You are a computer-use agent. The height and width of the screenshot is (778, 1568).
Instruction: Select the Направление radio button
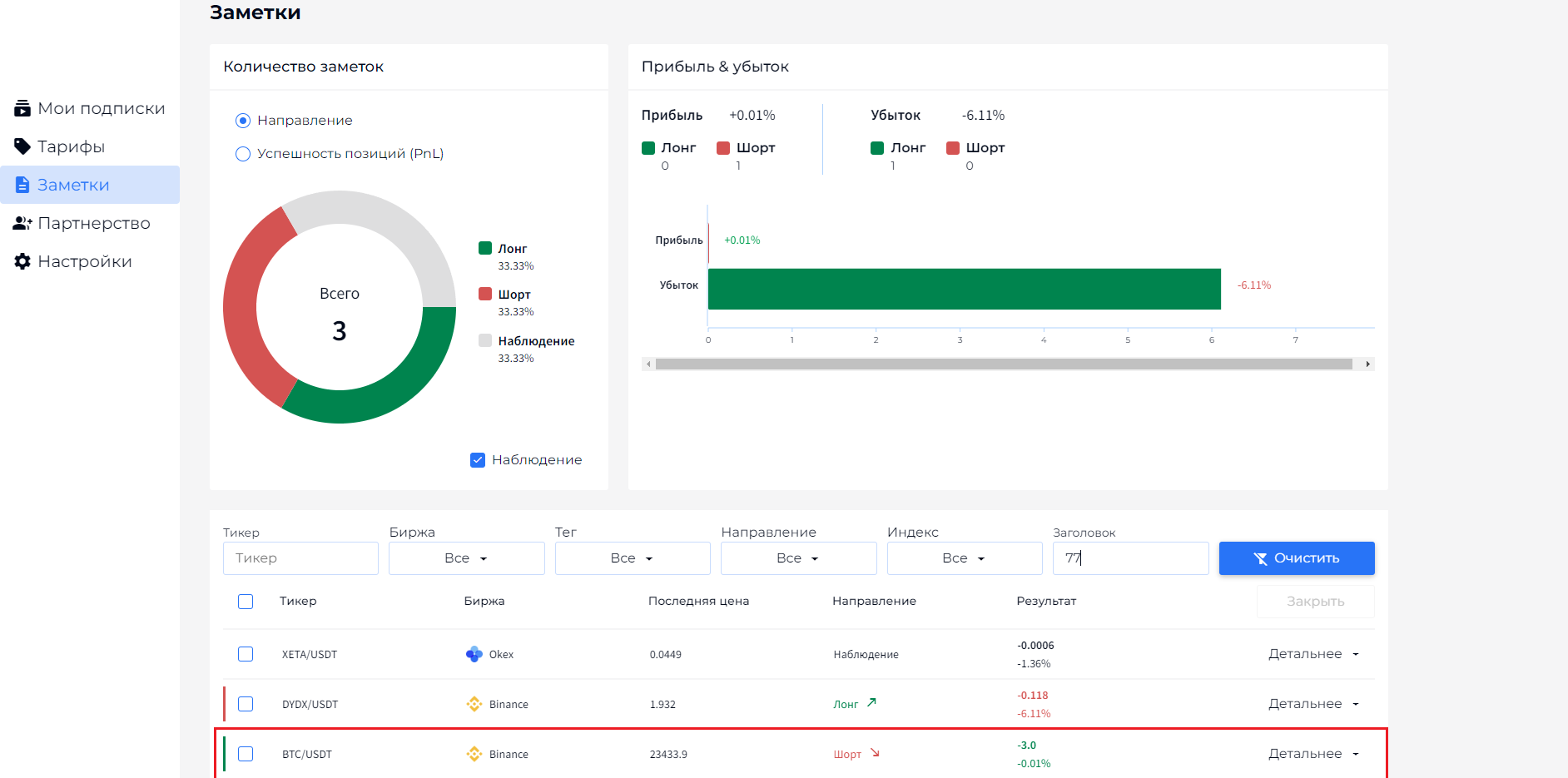point(243,121)
